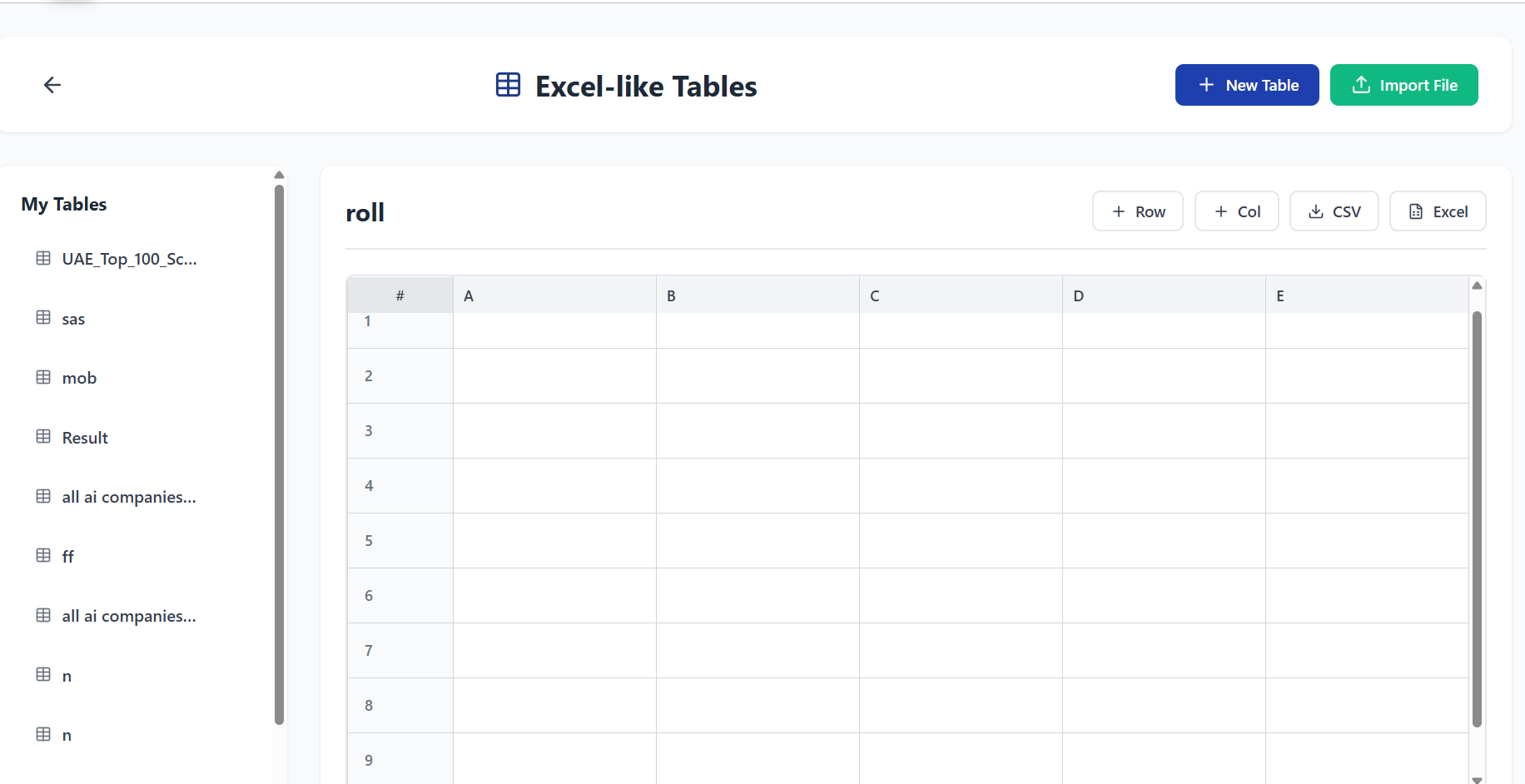Click the table icon next to ff
Viewport: 1525px width, 784px height.
point(43,555)
